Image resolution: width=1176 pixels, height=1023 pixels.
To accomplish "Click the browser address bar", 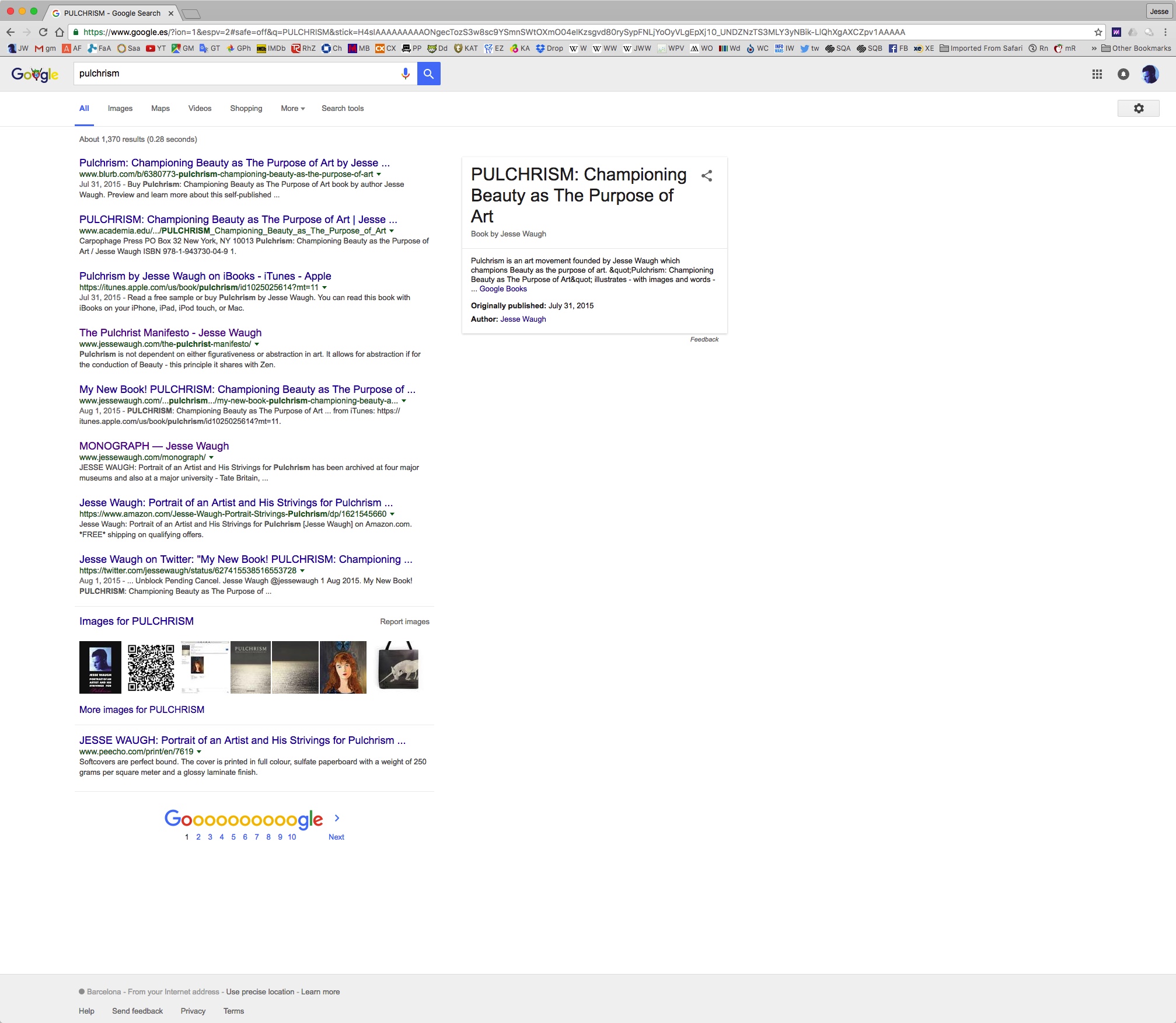I will pyautogui.click(x=584, y=32).
